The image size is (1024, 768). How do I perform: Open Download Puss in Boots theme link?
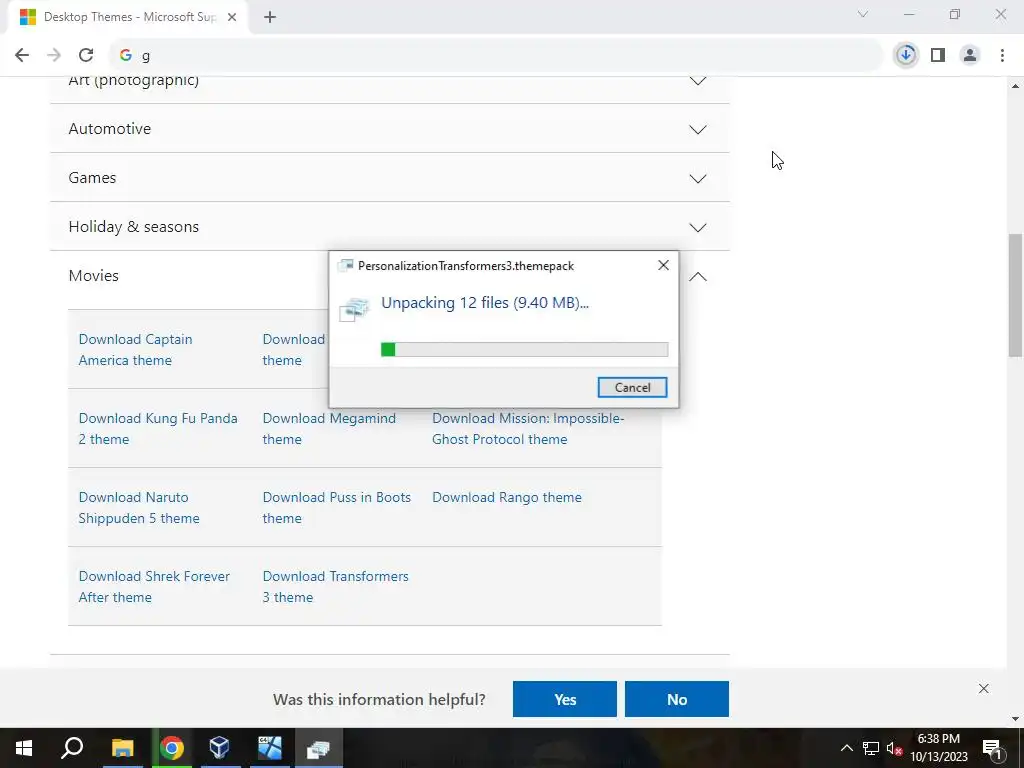pos(337,507)
